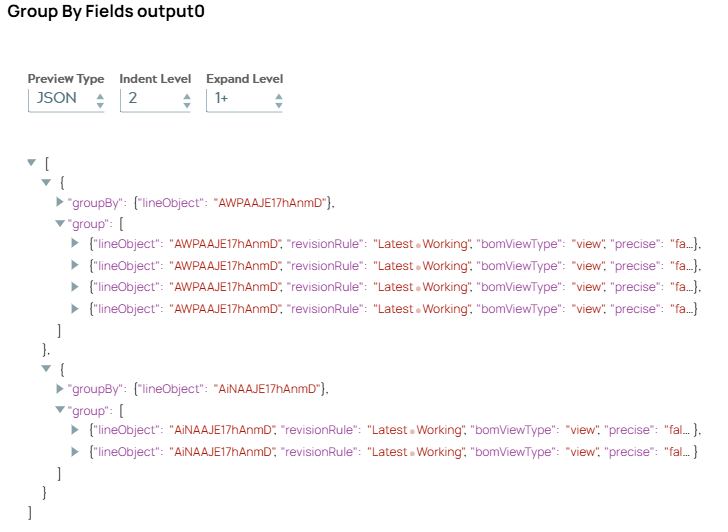Click the "group" key in the first object
The height and width of the screenshot is (532, 728).
coord(89,224)
